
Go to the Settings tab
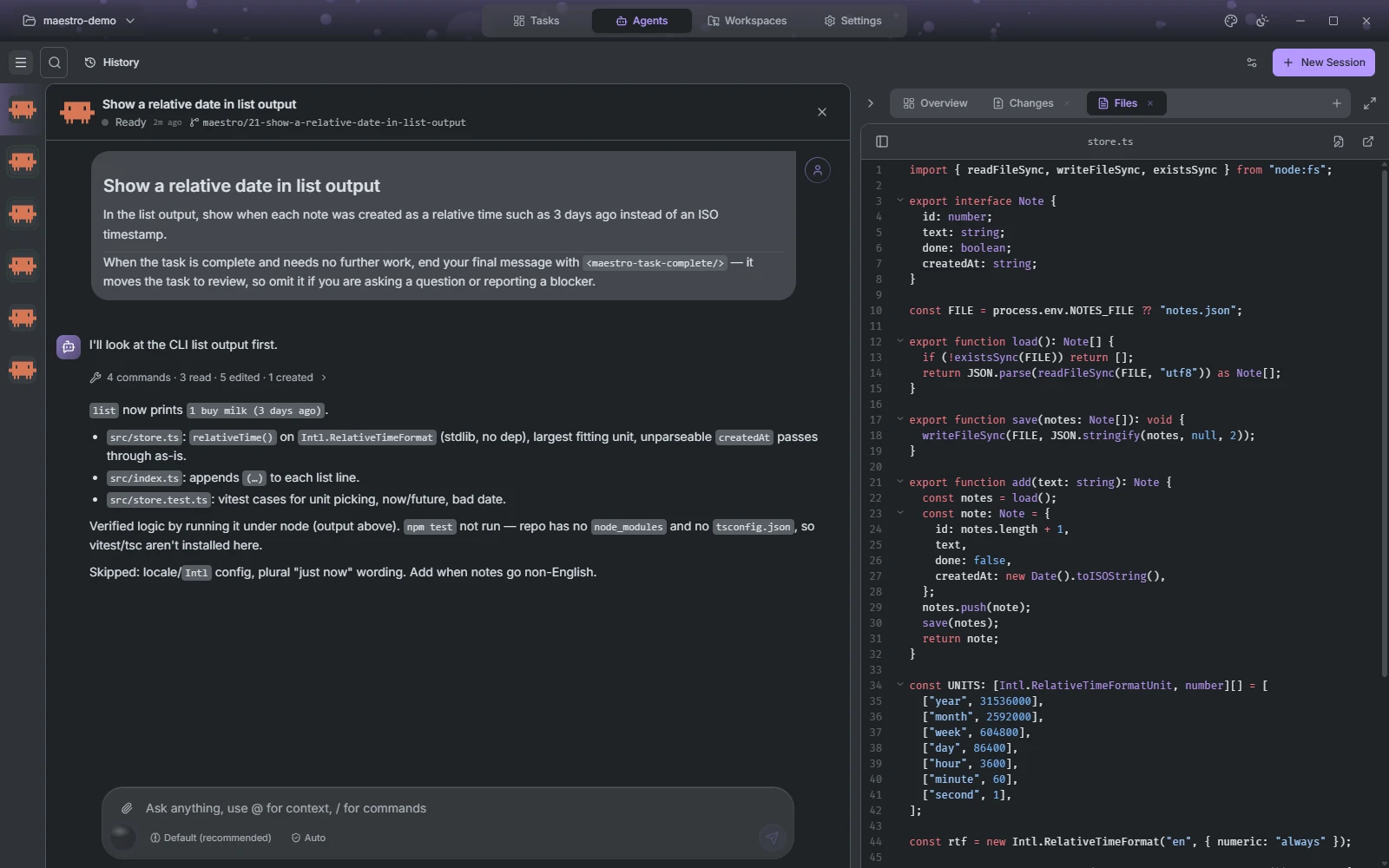pyautogui.click(x=852, y=21)
